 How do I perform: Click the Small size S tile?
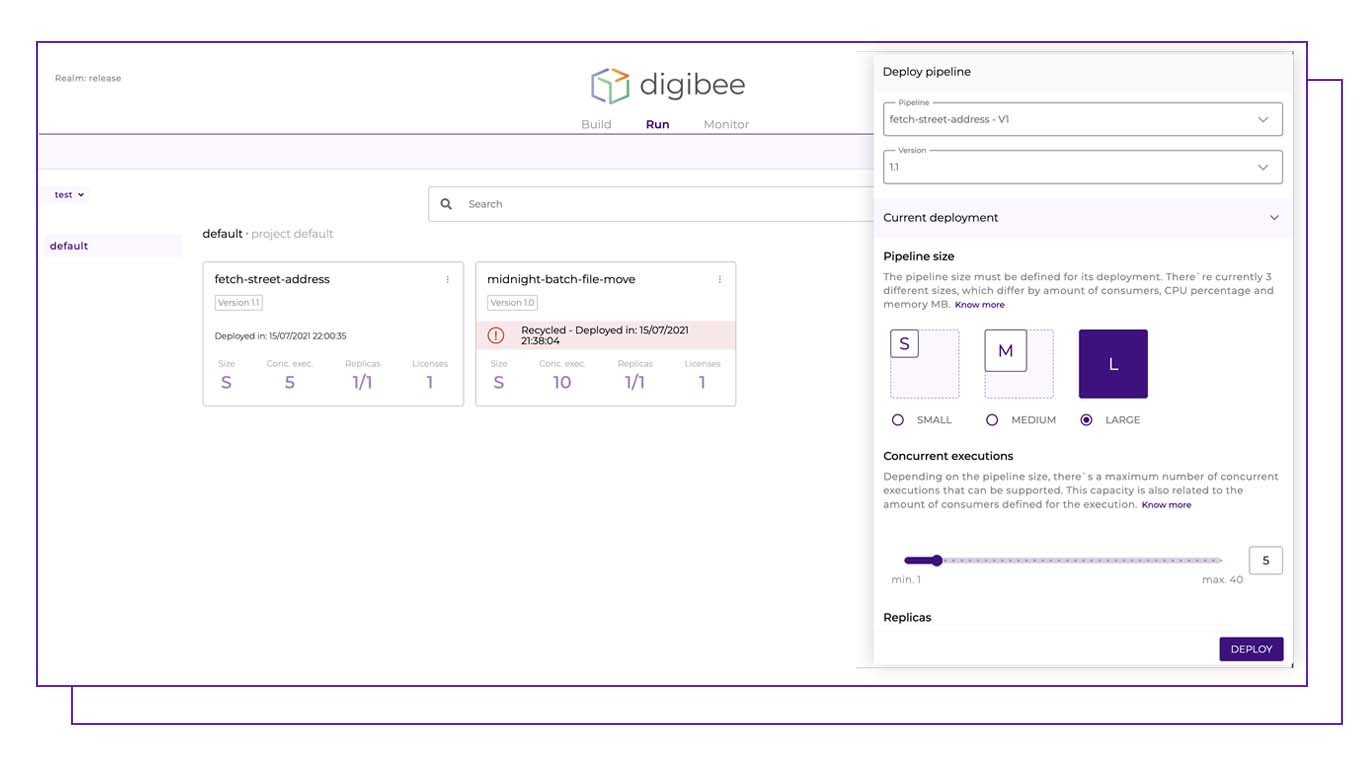coord(924,364)
